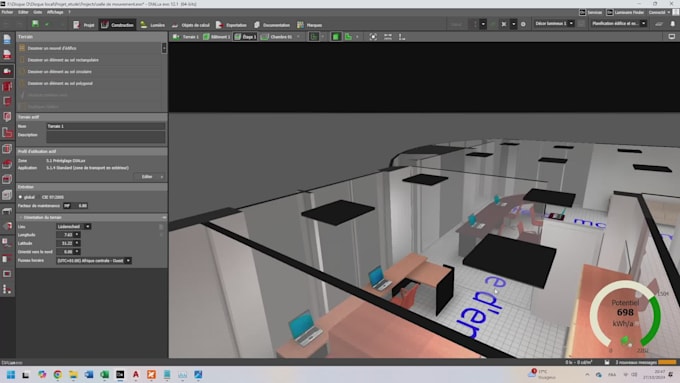
Task: Click the Orienté vers le nord stepper
Action: (x=77, y=252)
